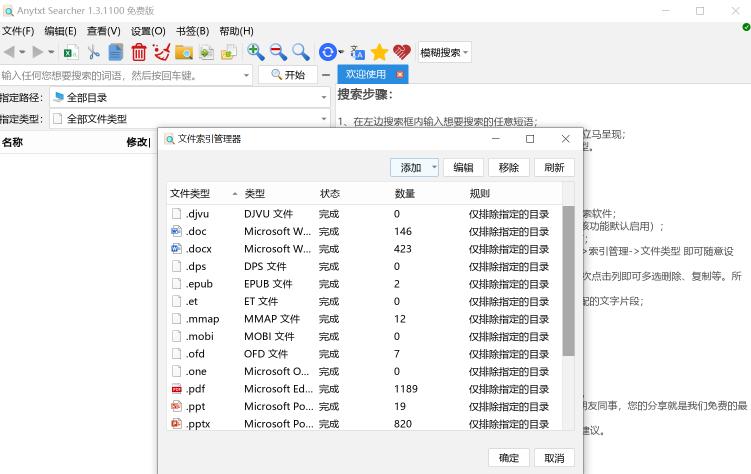
Task: Click the zoom in magnifier icon
Action: [255, 52]
